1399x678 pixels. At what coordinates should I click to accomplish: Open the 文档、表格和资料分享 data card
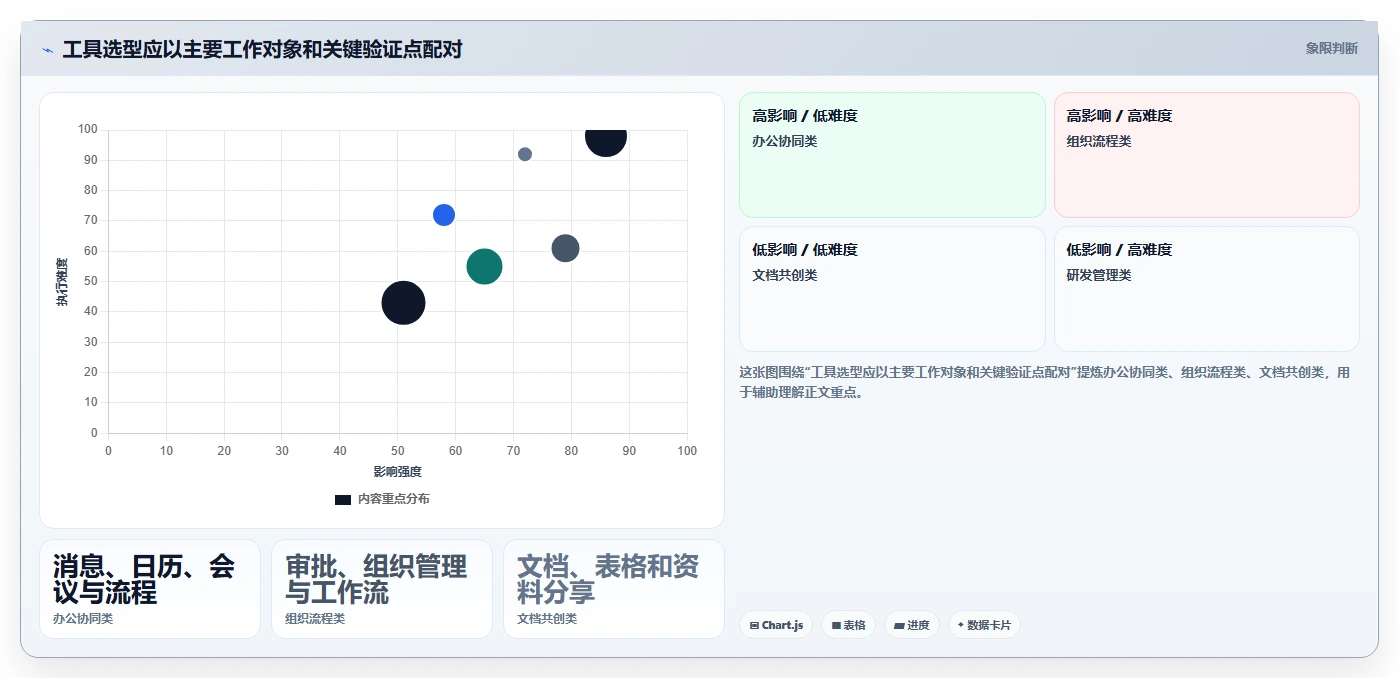(x=614, y=589)
